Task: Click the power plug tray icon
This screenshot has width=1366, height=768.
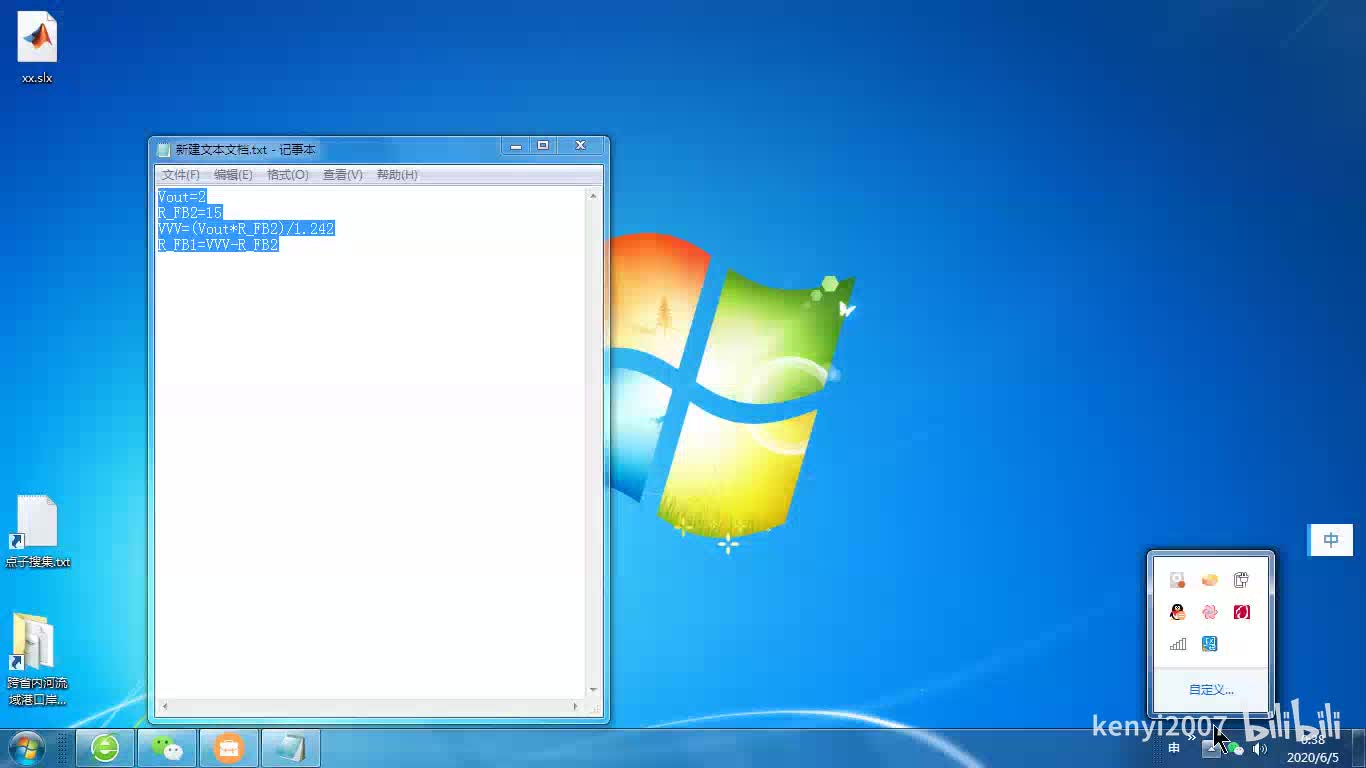Action: pyautogui.click(x=1242, y=580)
